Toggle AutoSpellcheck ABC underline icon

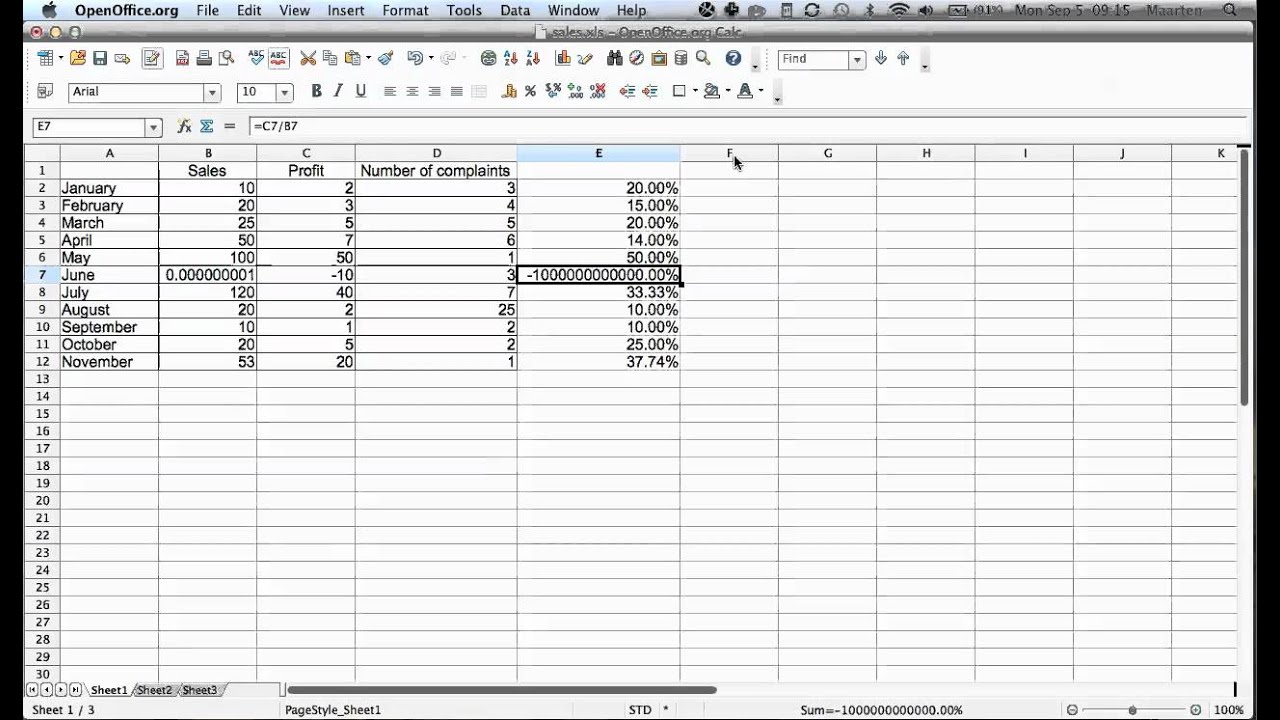coord(278,59)
